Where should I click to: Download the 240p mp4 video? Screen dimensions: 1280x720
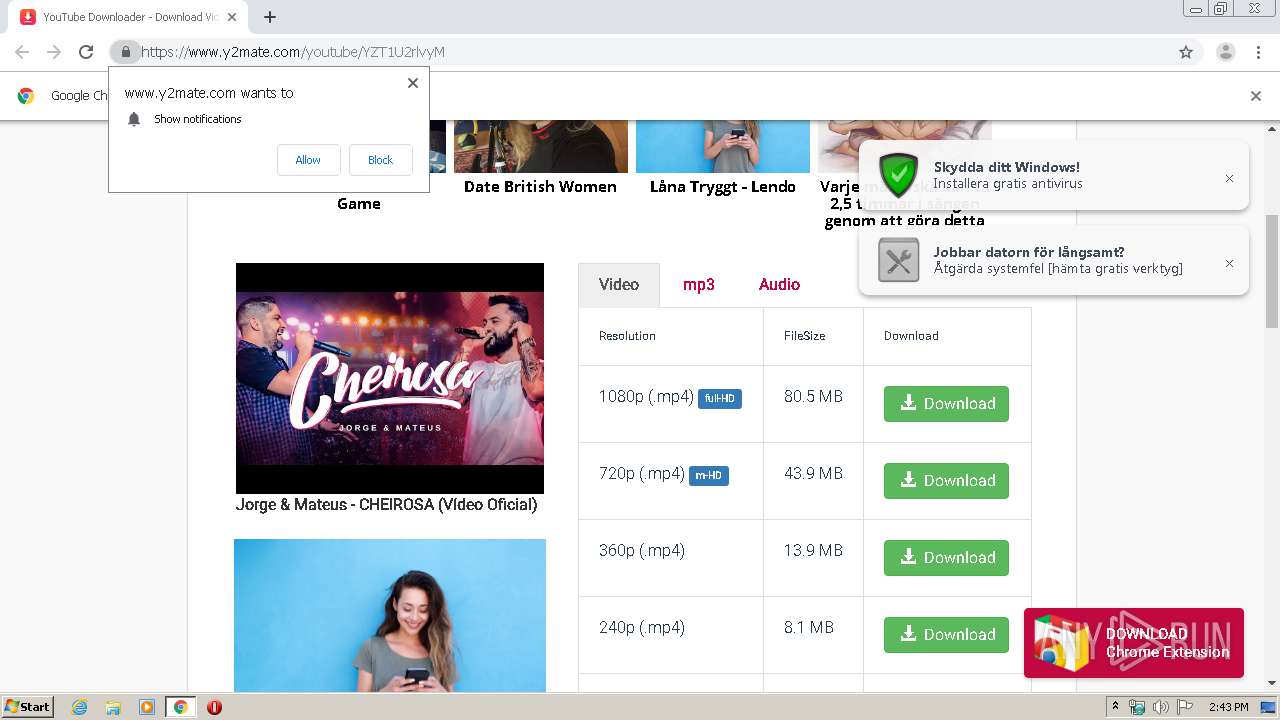pos(946,635)
